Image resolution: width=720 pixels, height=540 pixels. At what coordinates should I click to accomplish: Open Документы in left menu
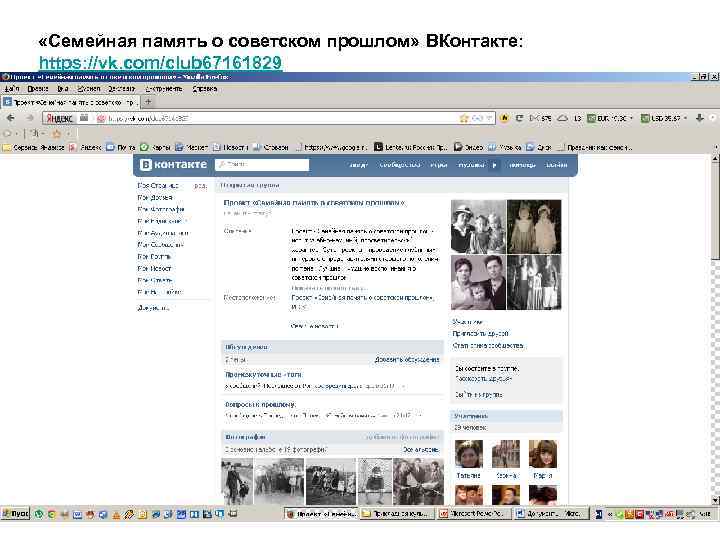pyautogui.click(x=153, y=308)
